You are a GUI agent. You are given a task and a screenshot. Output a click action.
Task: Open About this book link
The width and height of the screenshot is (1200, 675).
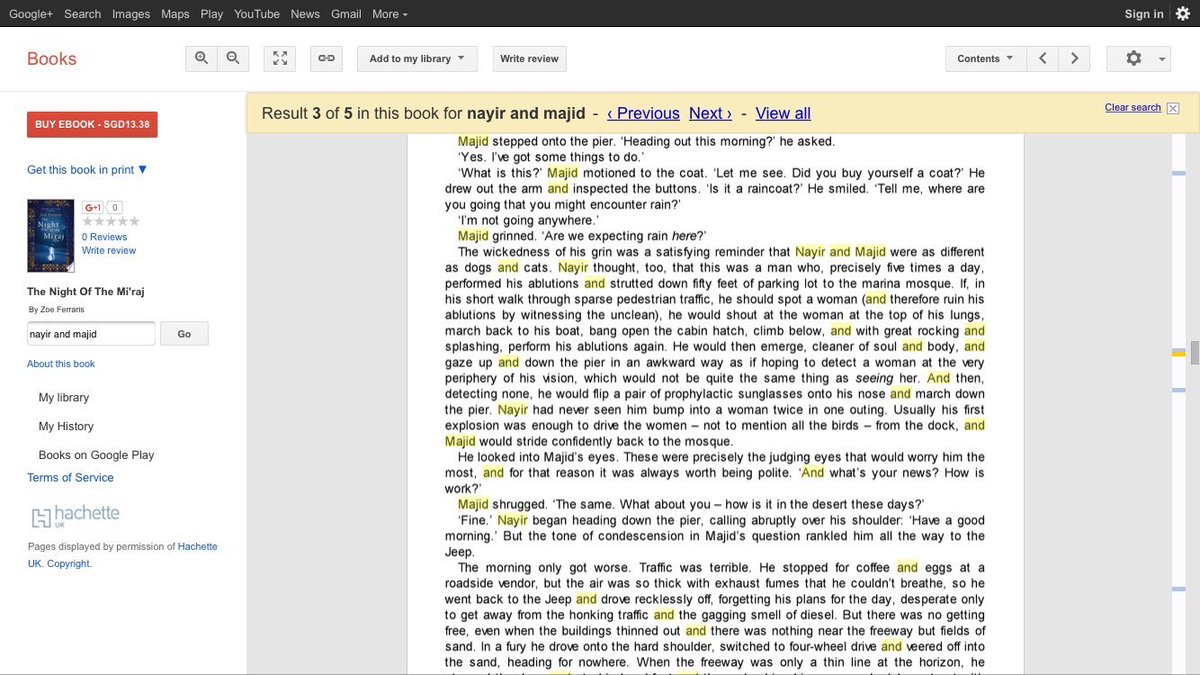coord(61,364)
